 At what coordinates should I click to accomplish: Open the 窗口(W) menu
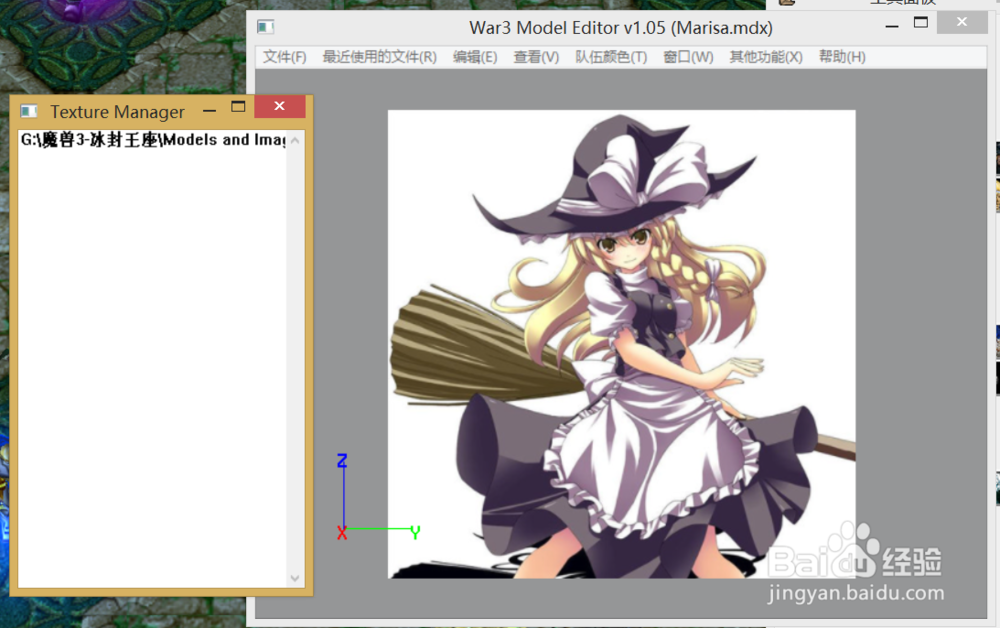point(688,57)
